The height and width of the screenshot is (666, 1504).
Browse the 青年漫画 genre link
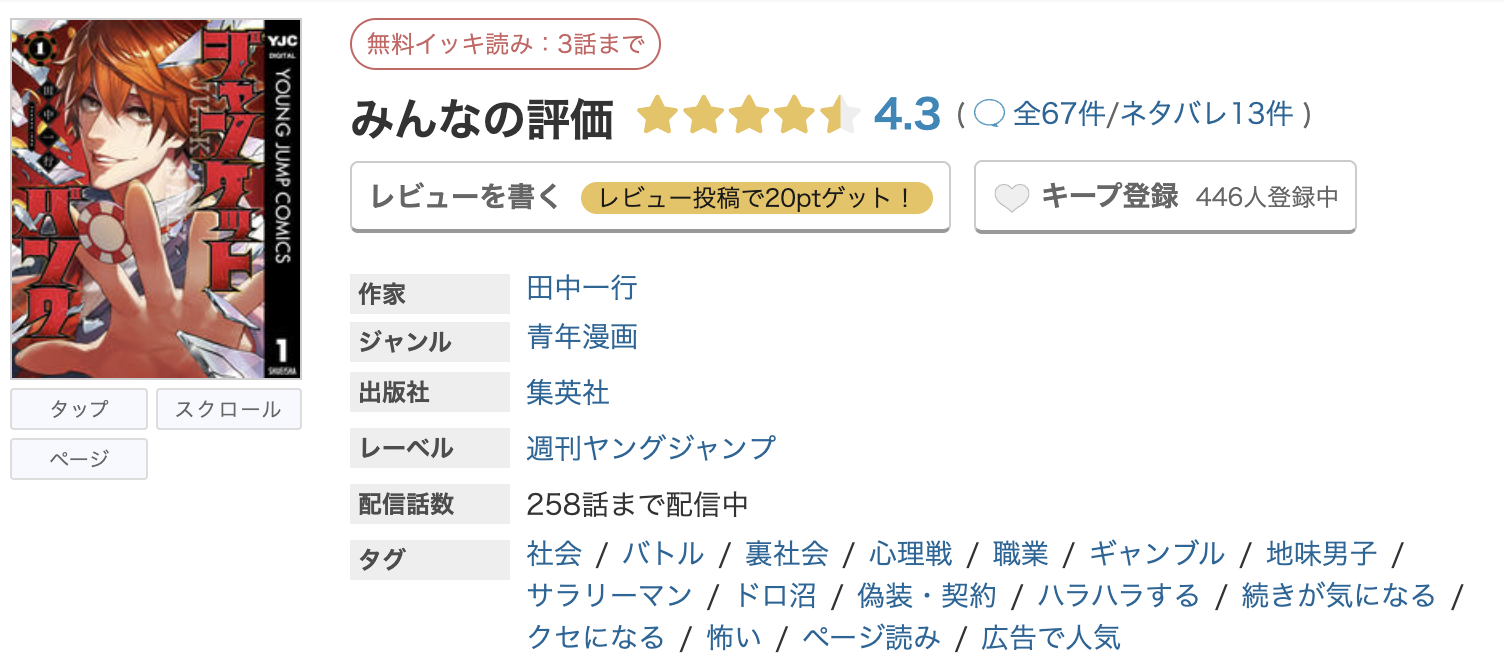click(x=580, y=339)
